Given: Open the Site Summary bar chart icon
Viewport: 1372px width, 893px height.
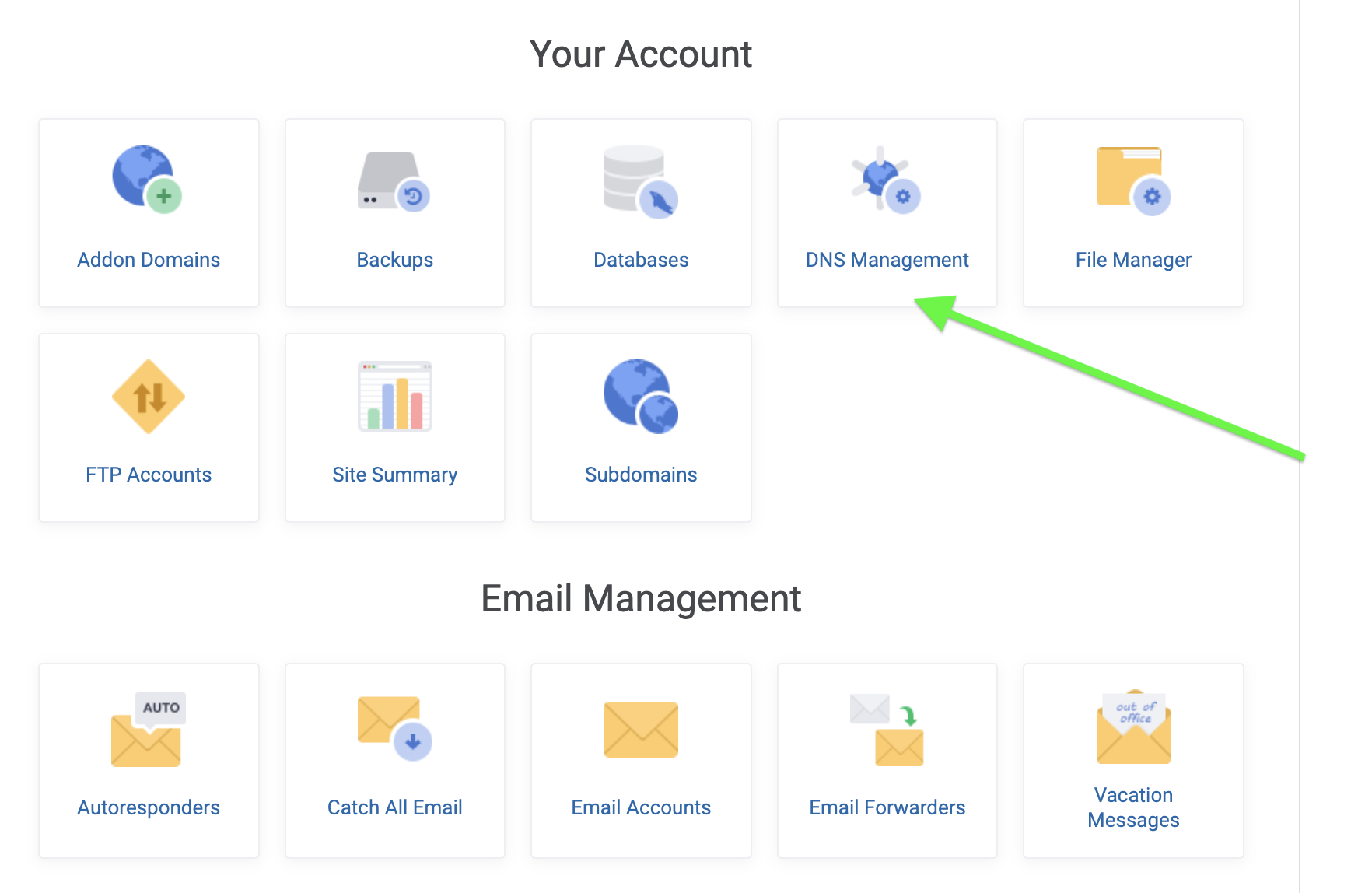Looking at the screenshot, I should pyautogui.click(x=394, y=396).
